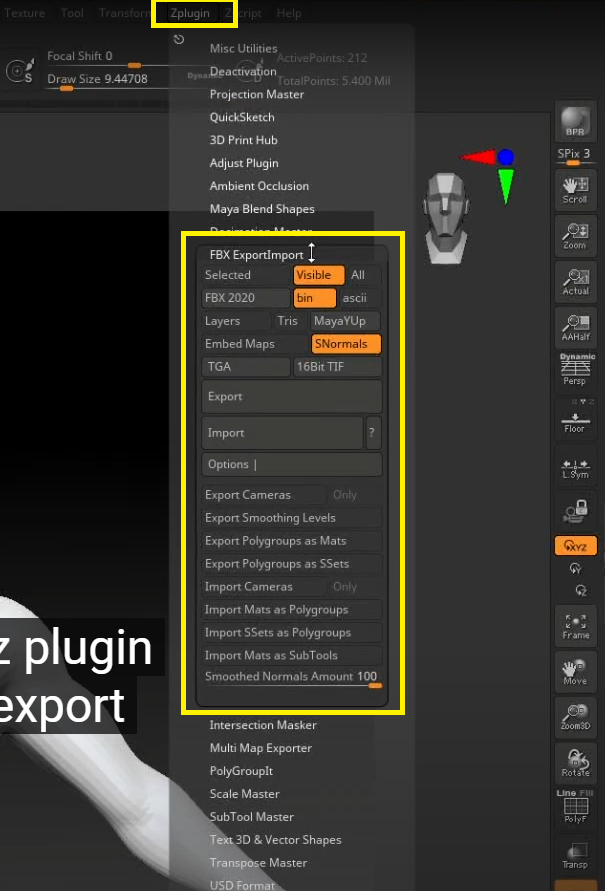
Task: Toggle the Floor grid icon
Action: (575, 420)
